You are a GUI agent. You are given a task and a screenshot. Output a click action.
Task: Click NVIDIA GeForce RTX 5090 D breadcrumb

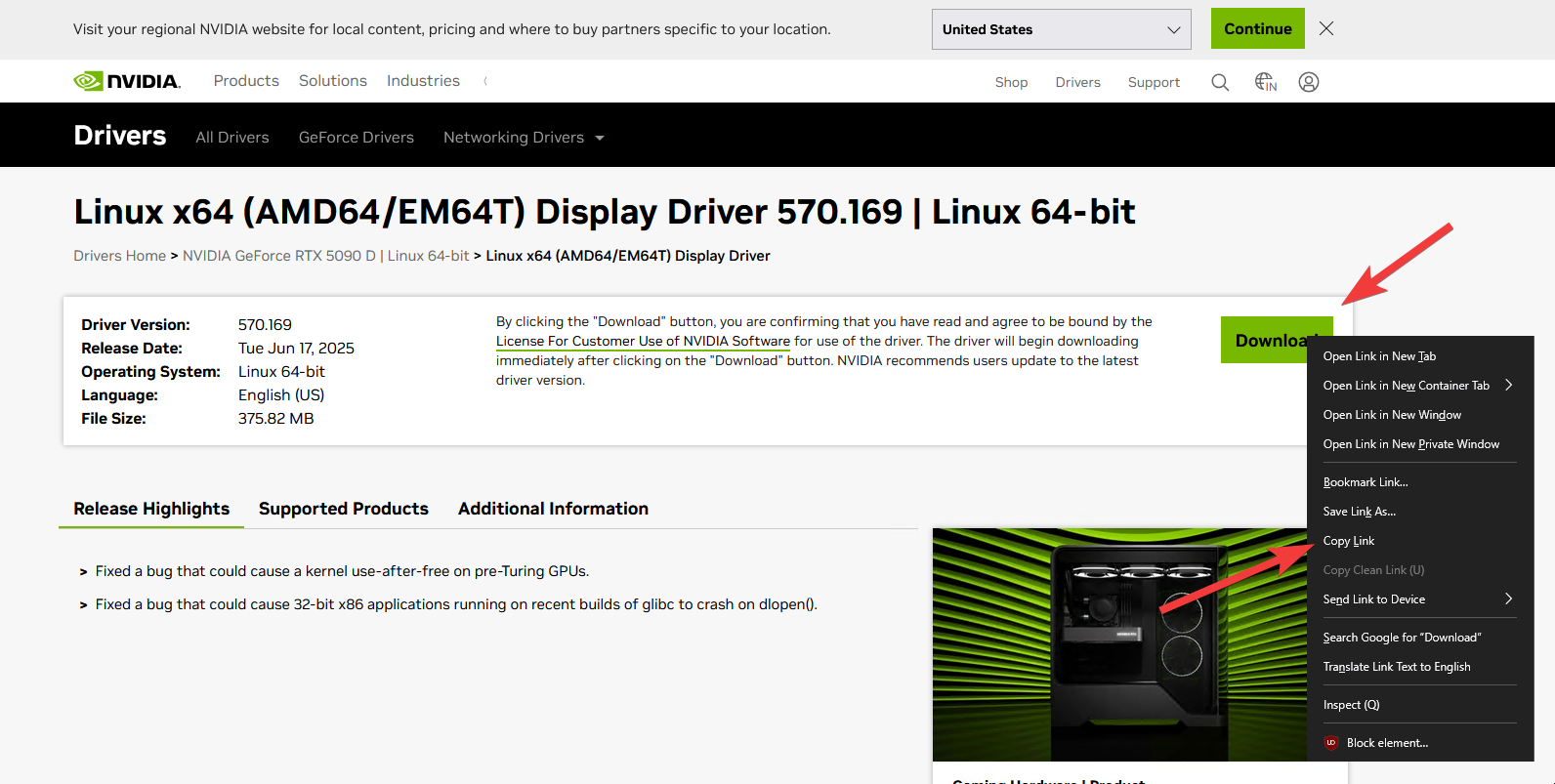[326, 256]
